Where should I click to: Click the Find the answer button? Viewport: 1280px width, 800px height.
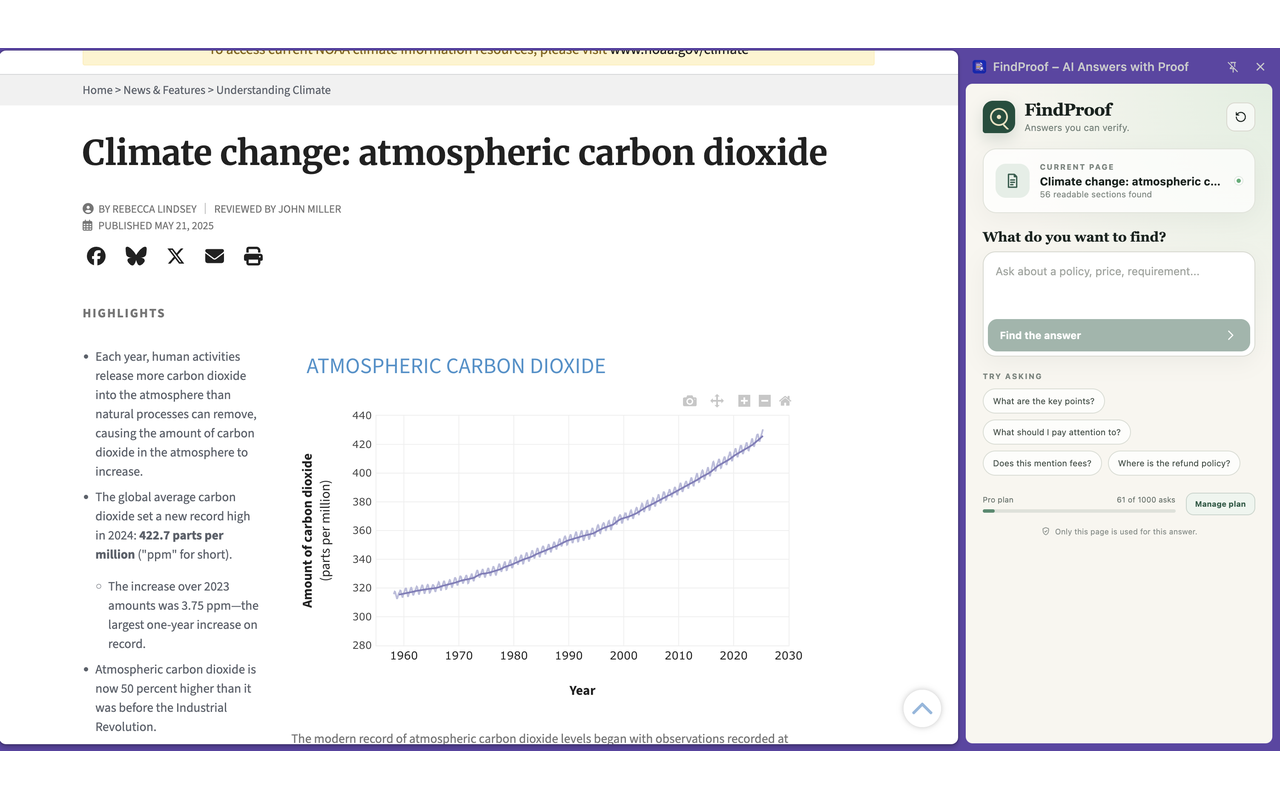[1118, 335]
